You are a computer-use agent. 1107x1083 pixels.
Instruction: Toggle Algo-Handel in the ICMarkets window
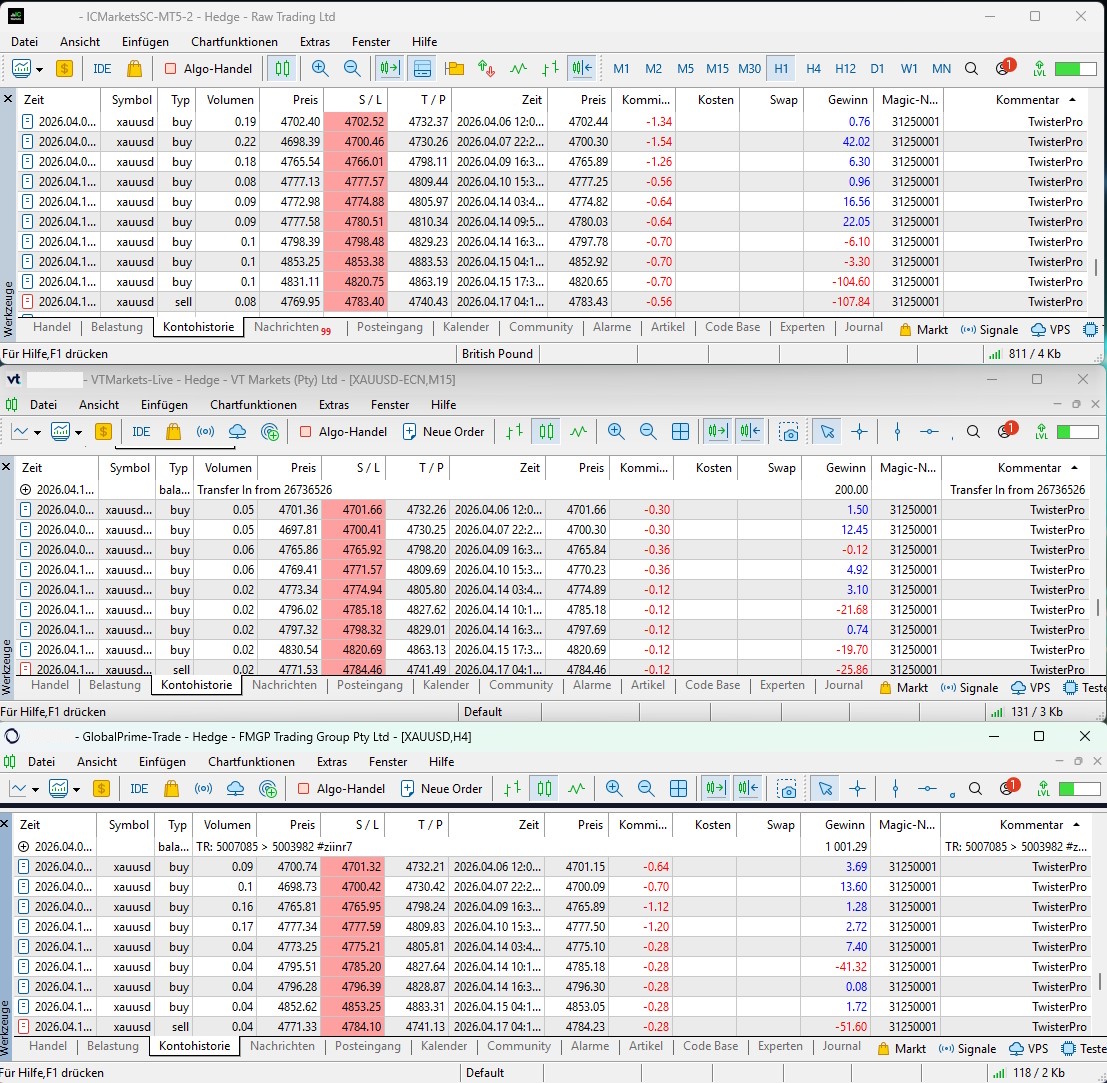(208, 68)
